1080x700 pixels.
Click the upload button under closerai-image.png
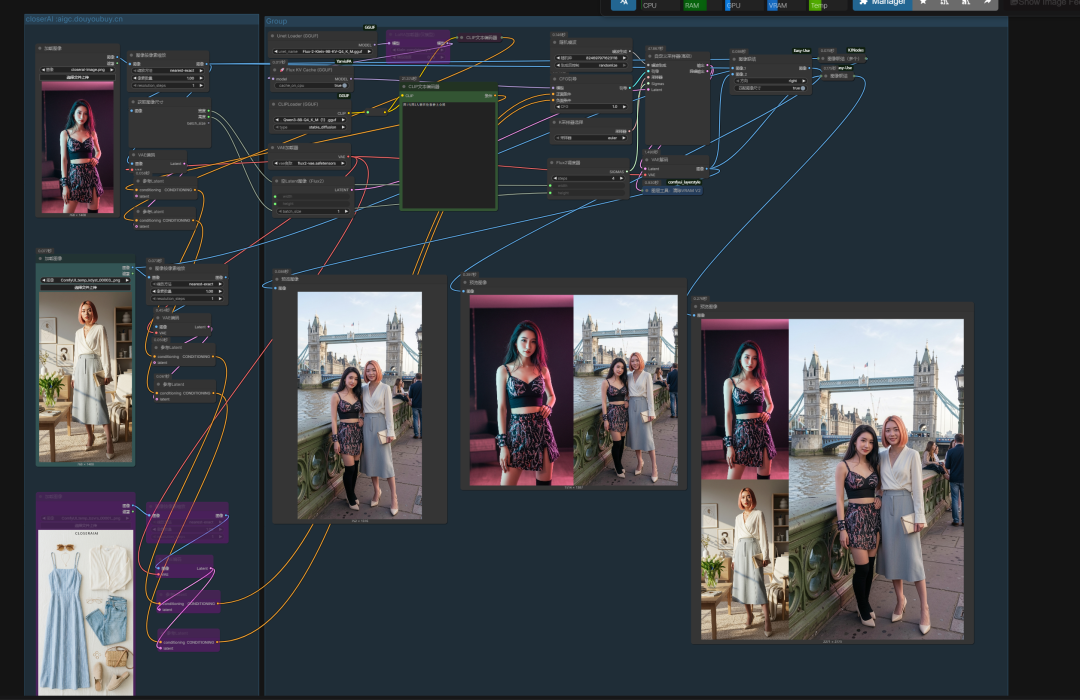coord(77,77)
